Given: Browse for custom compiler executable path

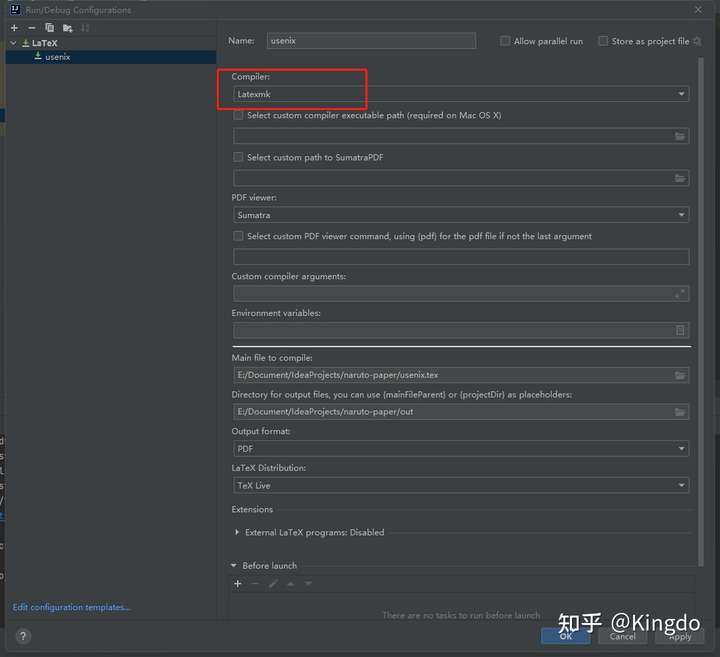Looking at the screenshot, I should coord(680,136).
